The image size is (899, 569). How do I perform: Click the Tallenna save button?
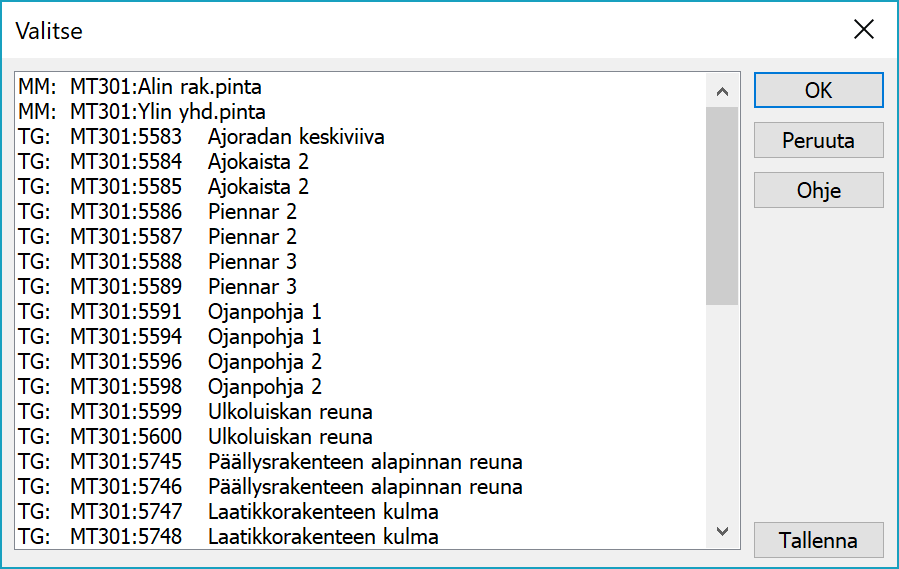pos(818,540)
